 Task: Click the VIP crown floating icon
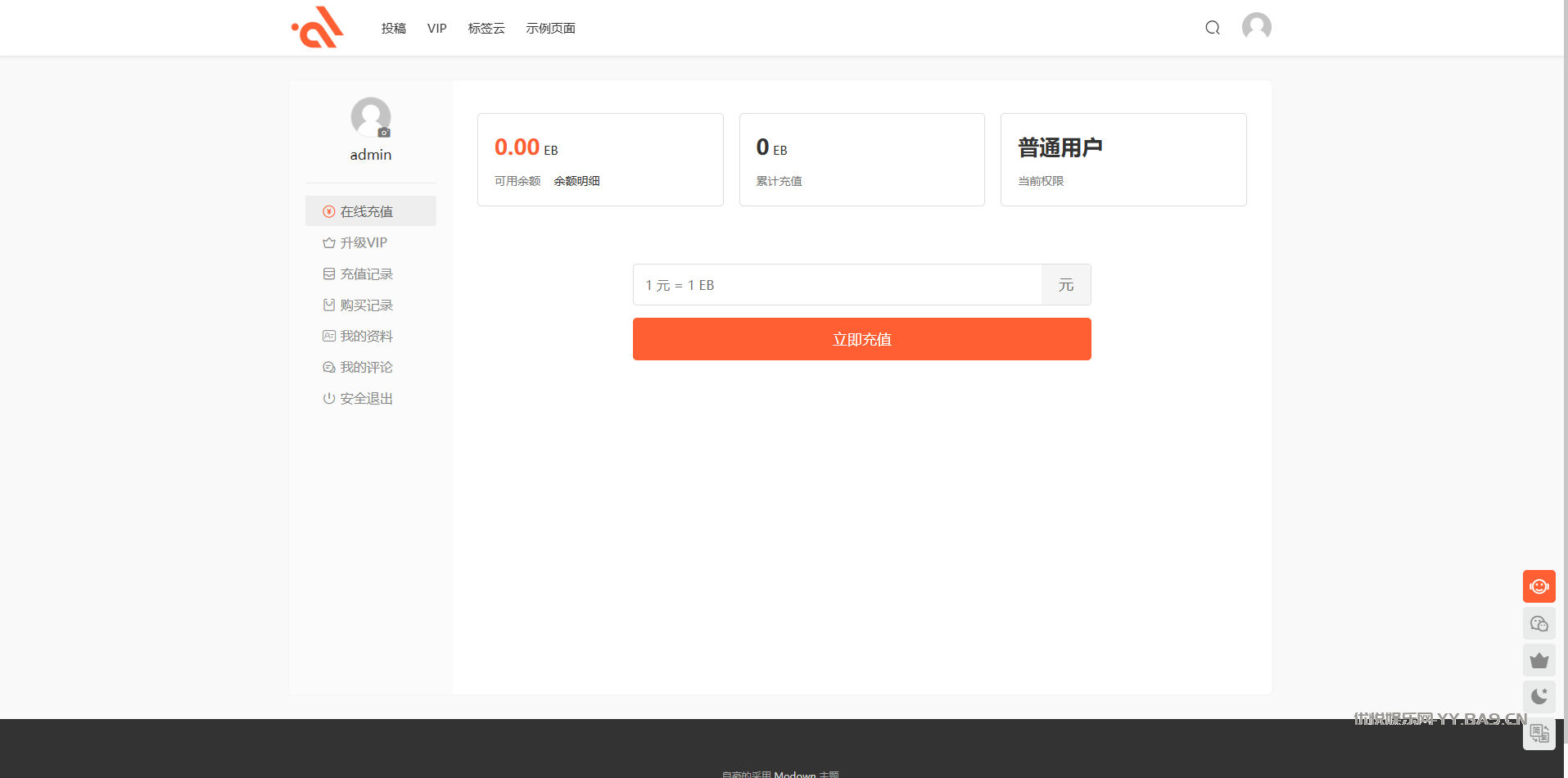(1539, 661)
